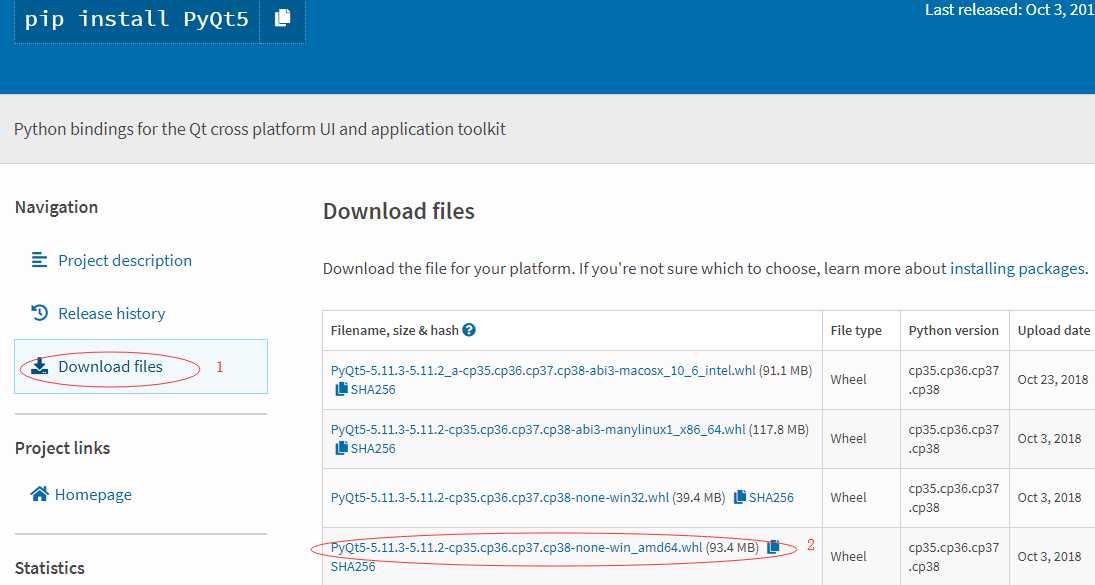
Task: Click the Python version cell in win32 row
Action: click(x=954, y=498)
